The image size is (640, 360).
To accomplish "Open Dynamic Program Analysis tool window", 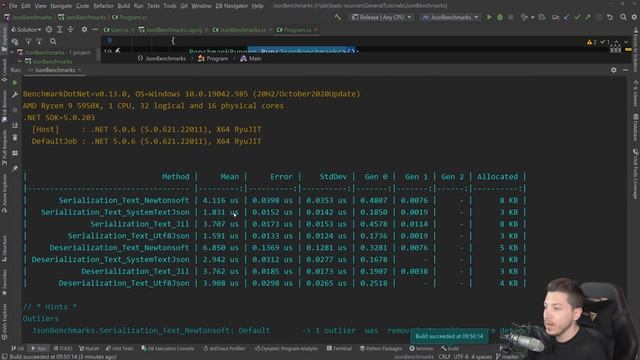I will tap(286, 349).
